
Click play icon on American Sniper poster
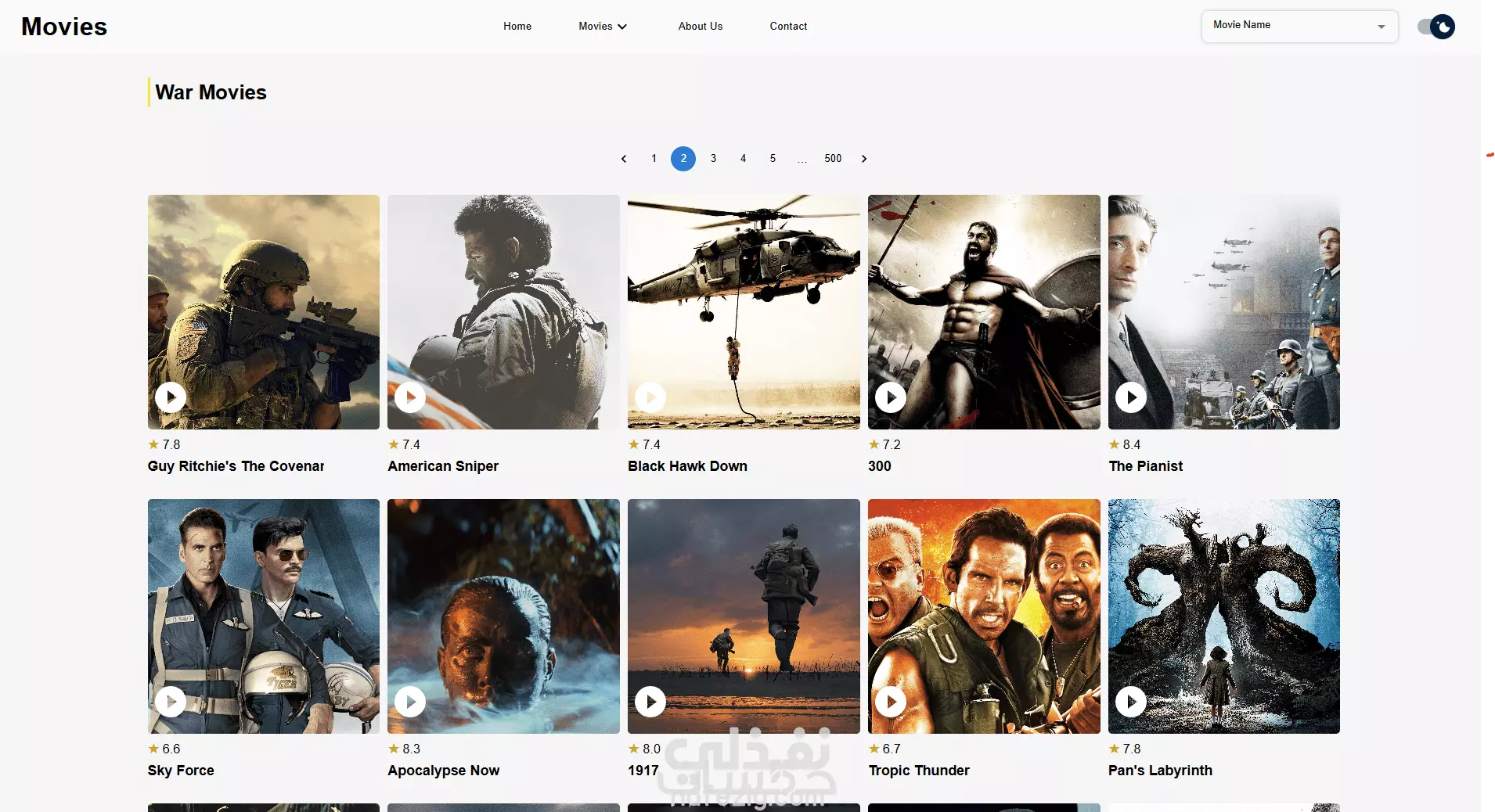410,397
